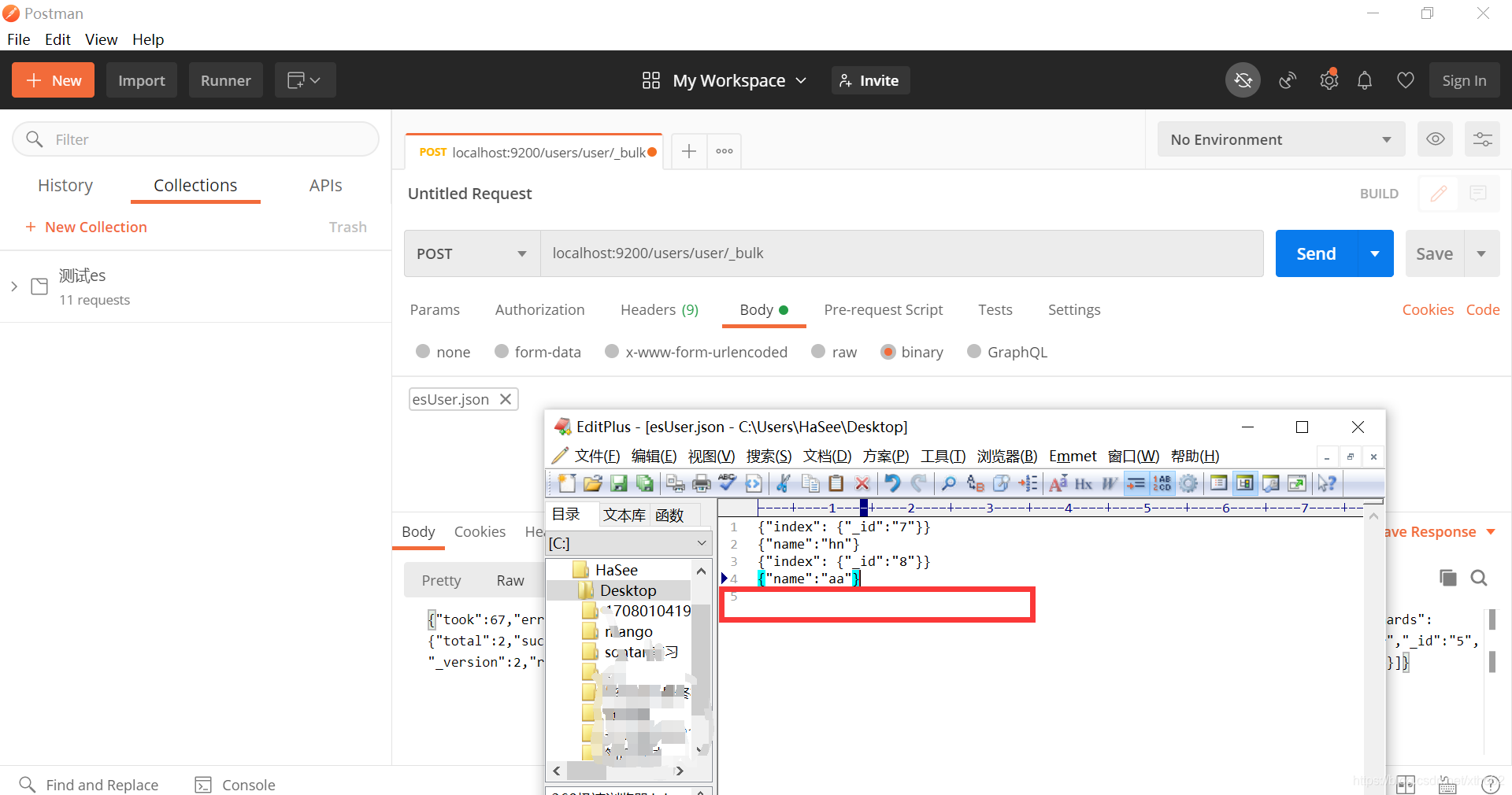Context help arrow icon in EditPlus
This screenshot has width=1512, height=795.
pos(1327,483)
